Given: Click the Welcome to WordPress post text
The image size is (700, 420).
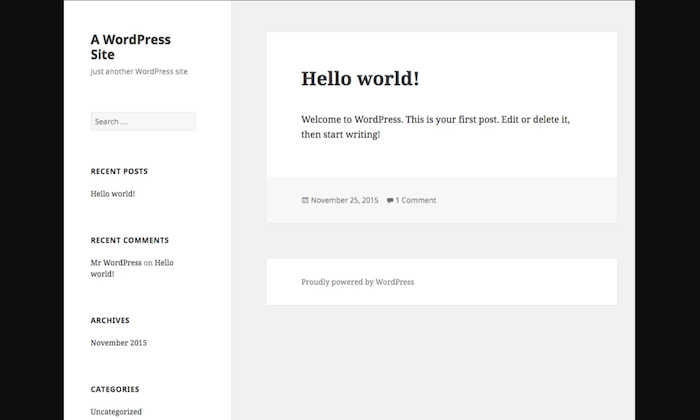Looking at the screenshot, I should pos(435,127).
